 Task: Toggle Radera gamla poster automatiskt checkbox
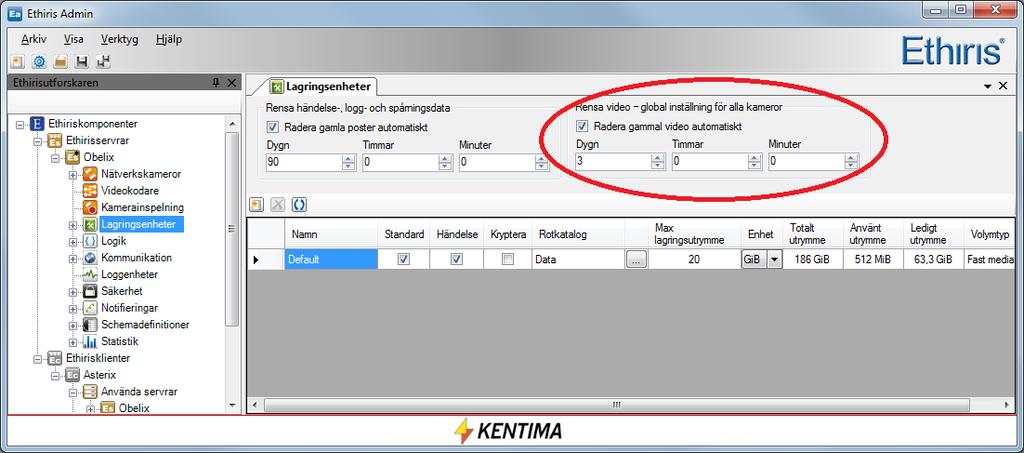[x=273, y=127]
